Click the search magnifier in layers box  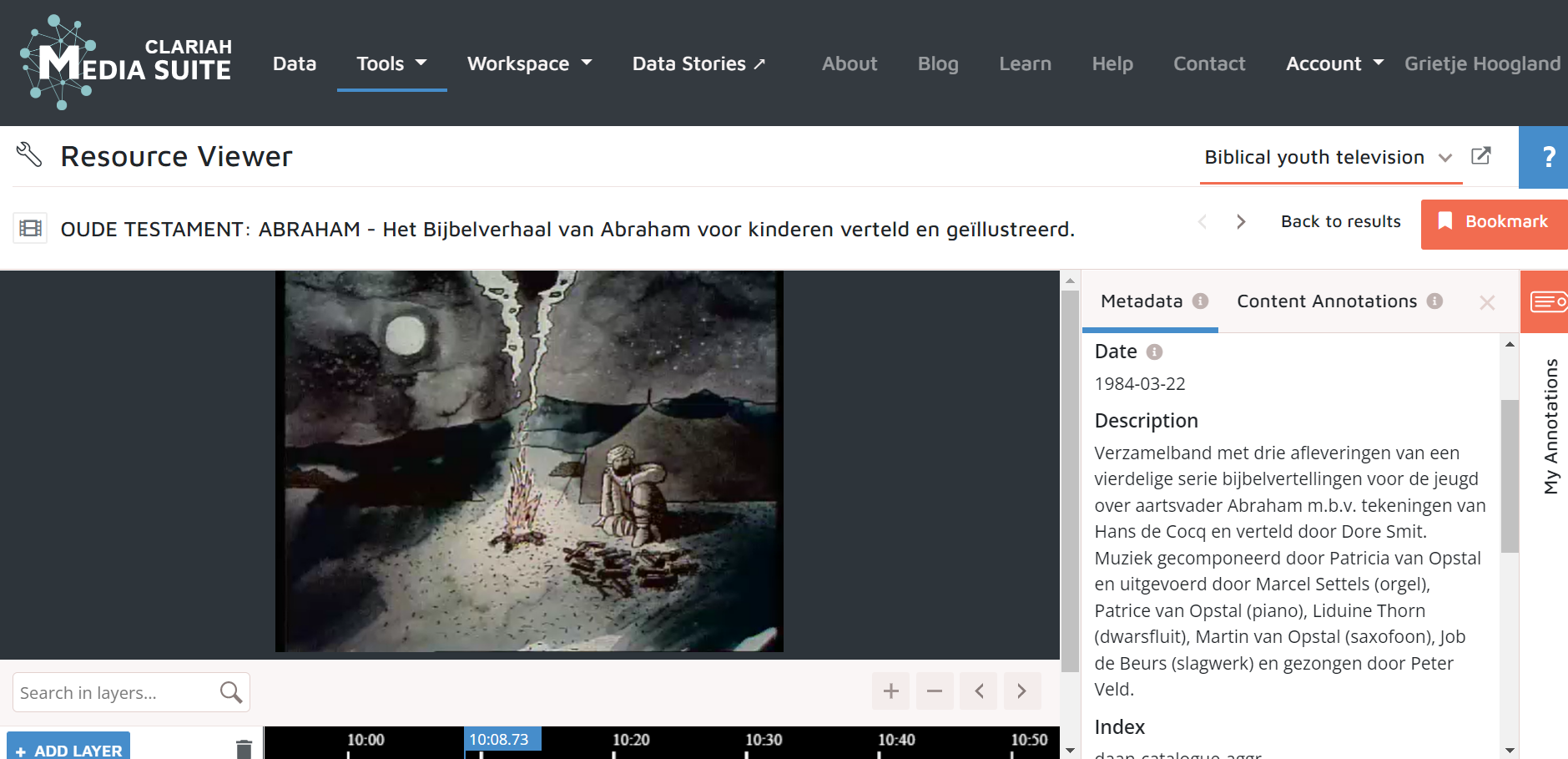click(231, 692)
